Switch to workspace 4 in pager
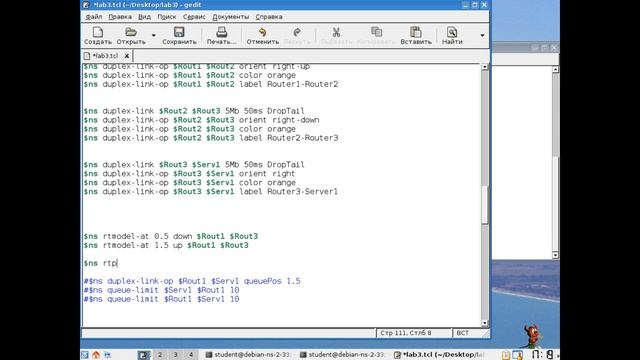This screenshot has width=640, height=360. (x=191, y=355)
